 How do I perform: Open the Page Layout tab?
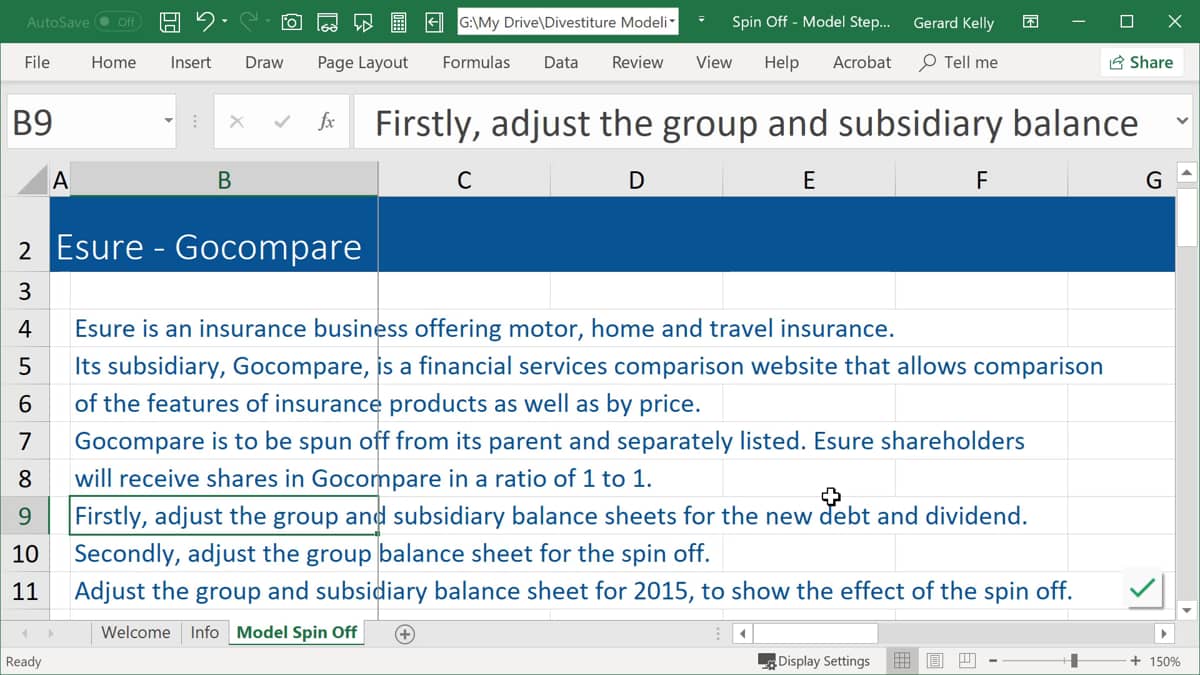362,62
